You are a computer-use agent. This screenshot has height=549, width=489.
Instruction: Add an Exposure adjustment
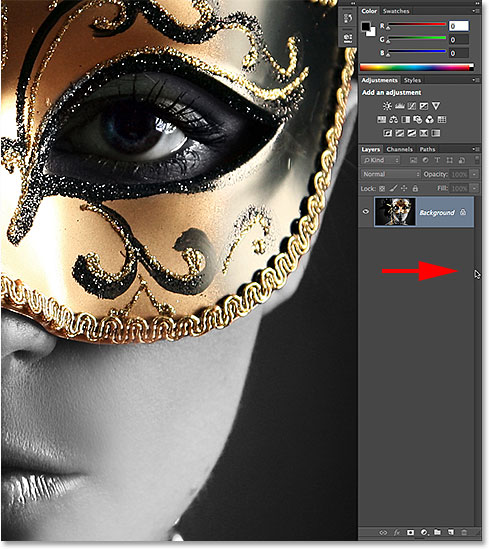(424, 106)
